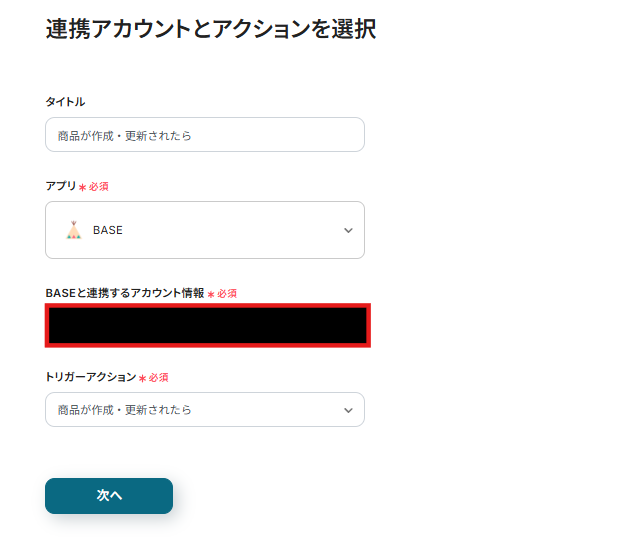The height and width of the screenshot is (553, 628).
Task: Open the BASE account info selector box
Action: point(207,326)
